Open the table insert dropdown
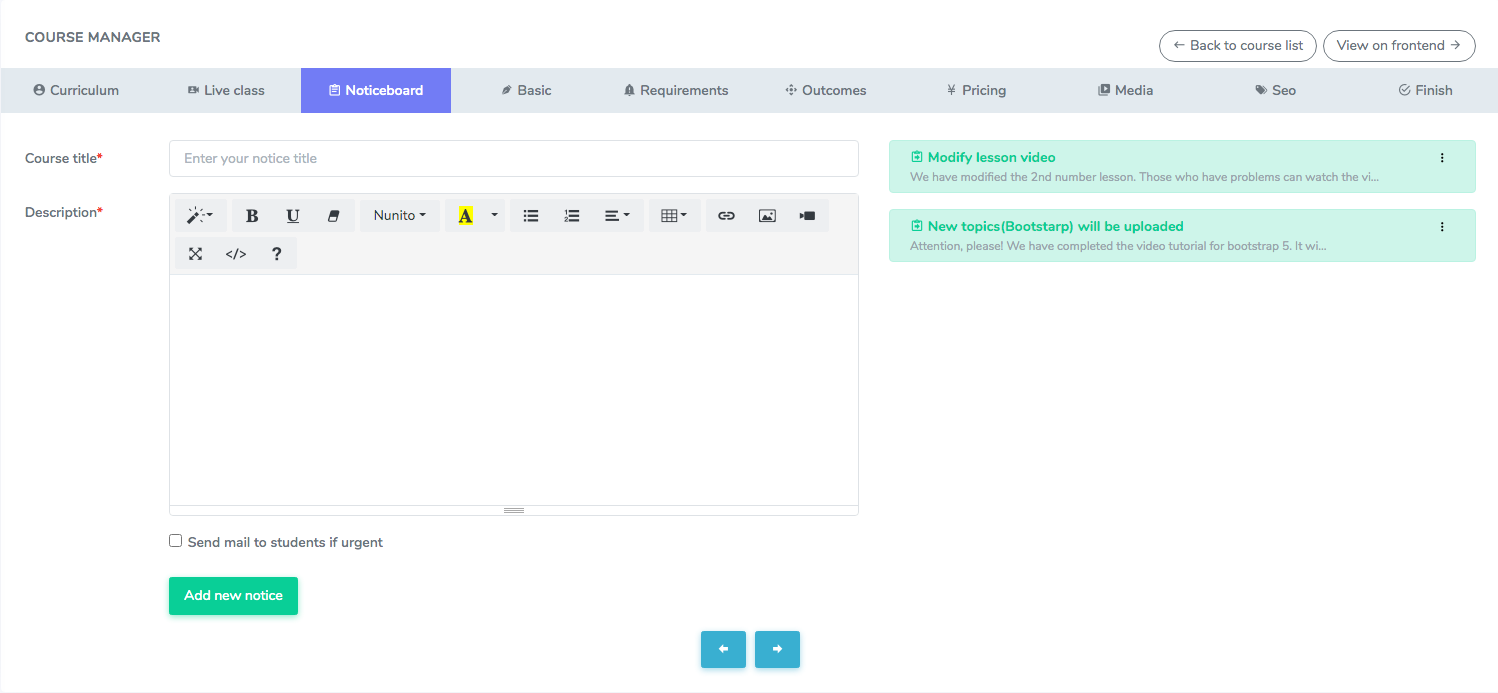Screen dimensions: 1498x693 [x=674, y=216]
